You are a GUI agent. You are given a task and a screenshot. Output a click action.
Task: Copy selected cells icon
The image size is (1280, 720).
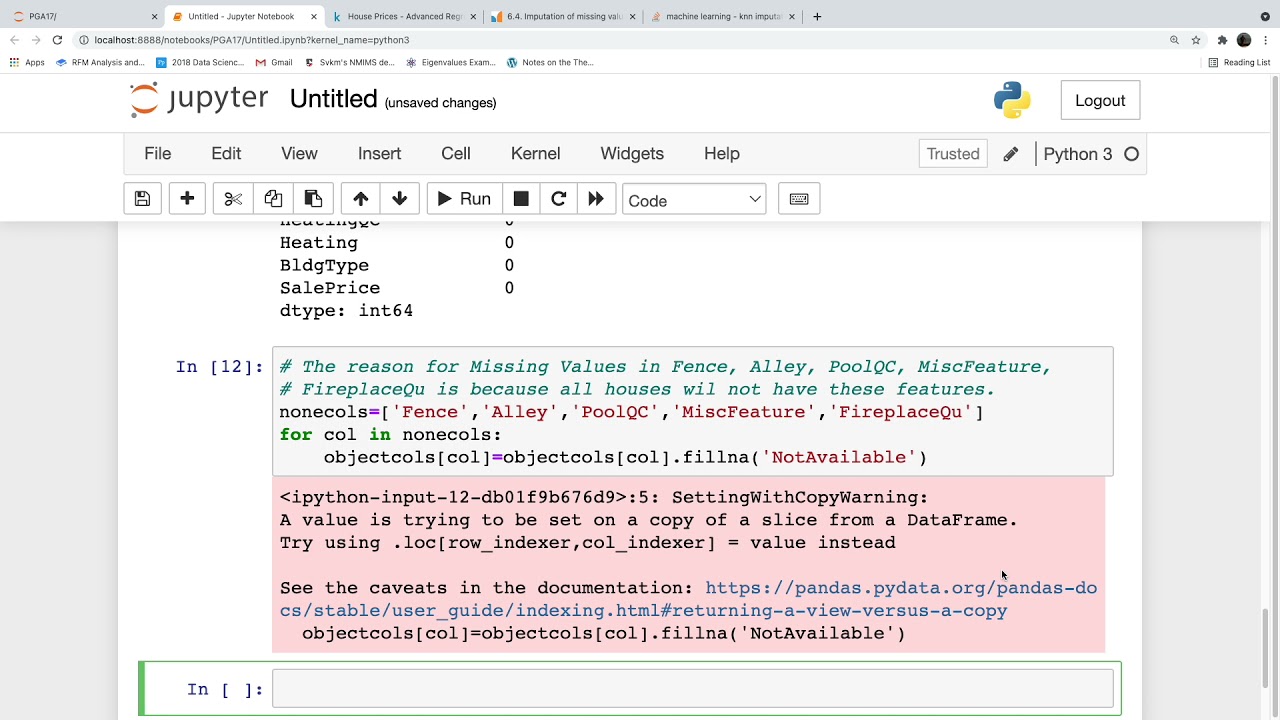point(273,199)
